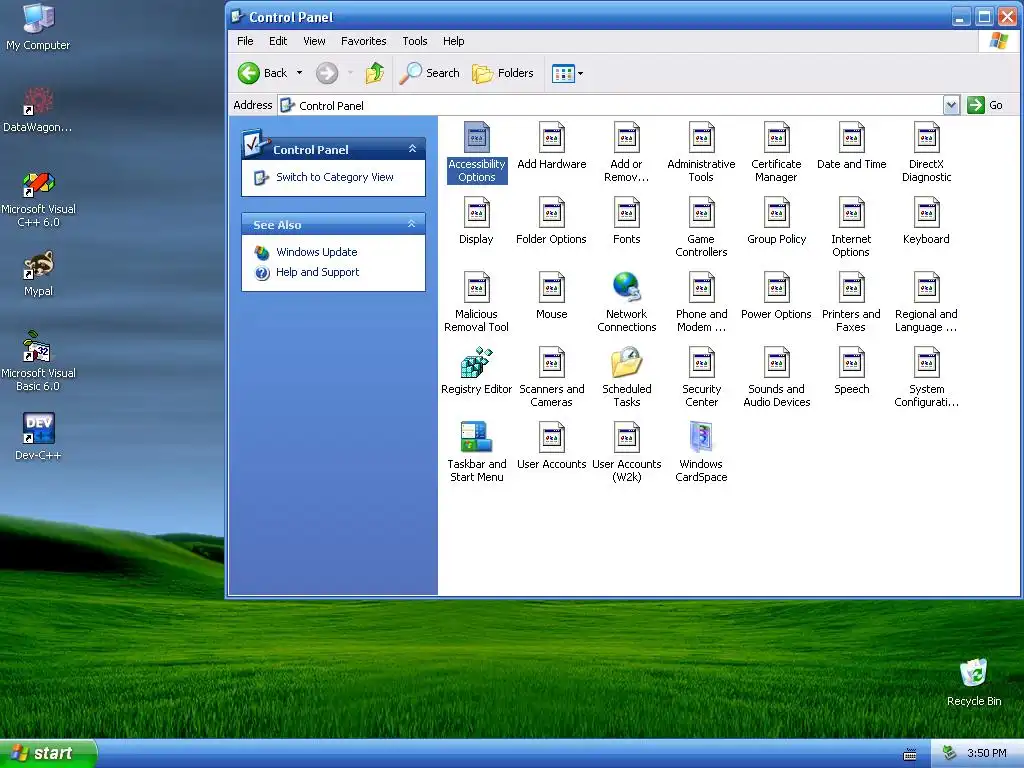
Task: Open the Edit menu
Action: pos(278,41)
